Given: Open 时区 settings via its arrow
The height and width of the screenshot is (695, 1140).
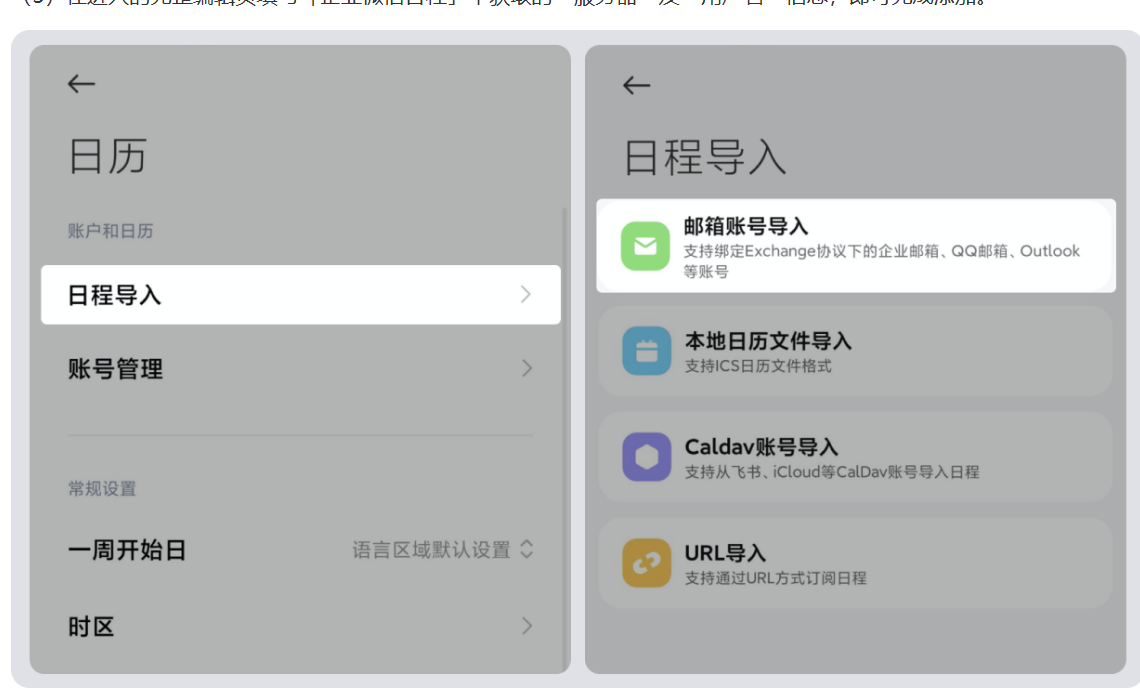Looking at the screenshot, I should point(527,626).
